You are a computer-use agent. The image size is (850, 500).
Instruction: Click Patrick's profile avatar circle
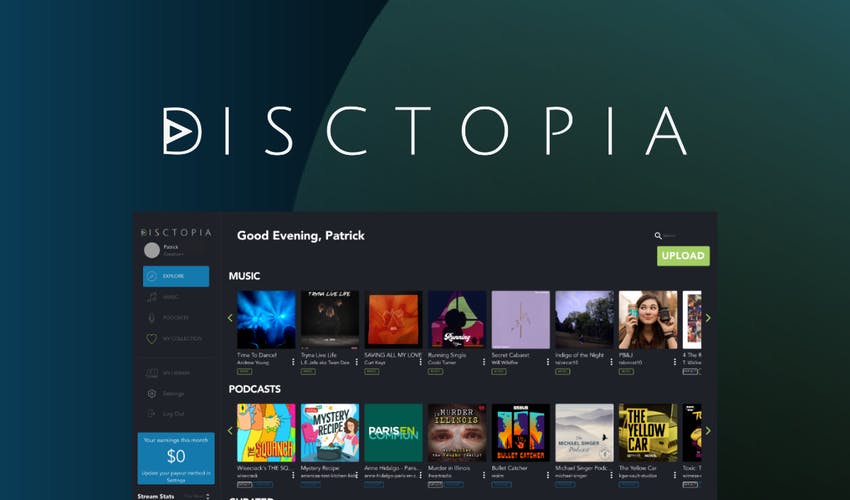click(152, 250)
